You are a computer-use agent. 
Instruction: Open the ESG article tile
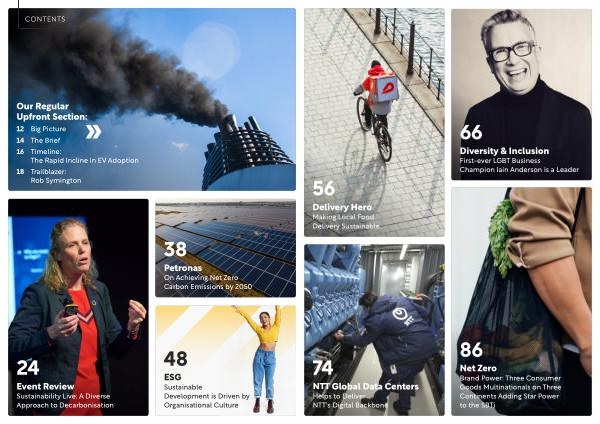tap(225, 360)
